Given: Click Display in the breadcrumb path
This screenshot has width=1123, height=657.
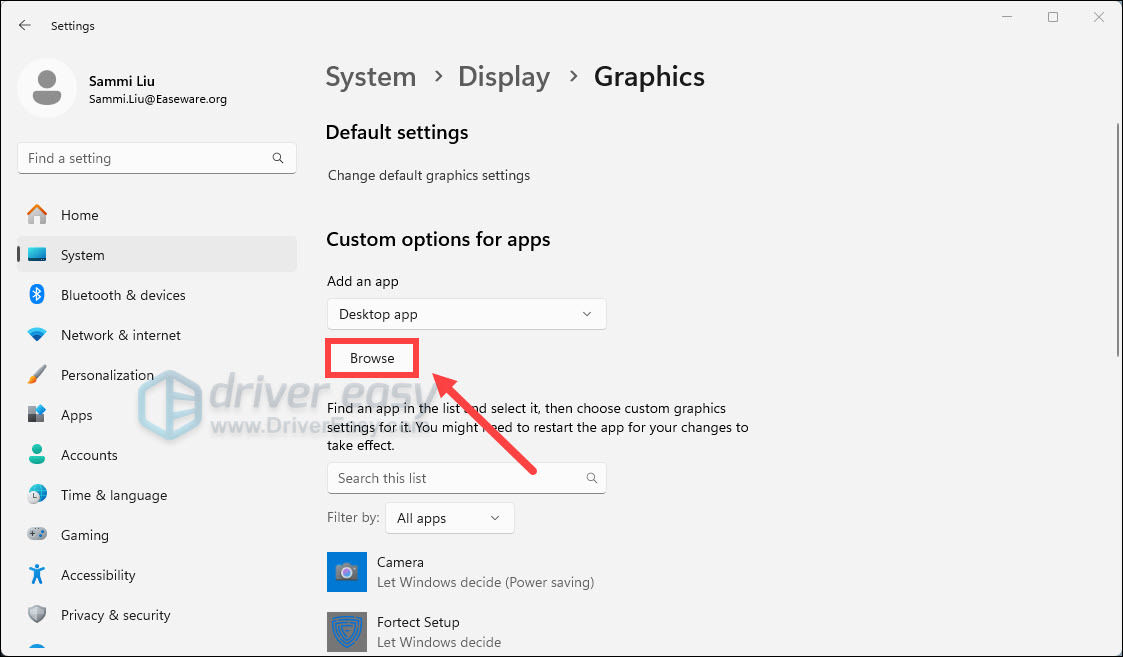Looking at the screenshot, I should point(504,77).
